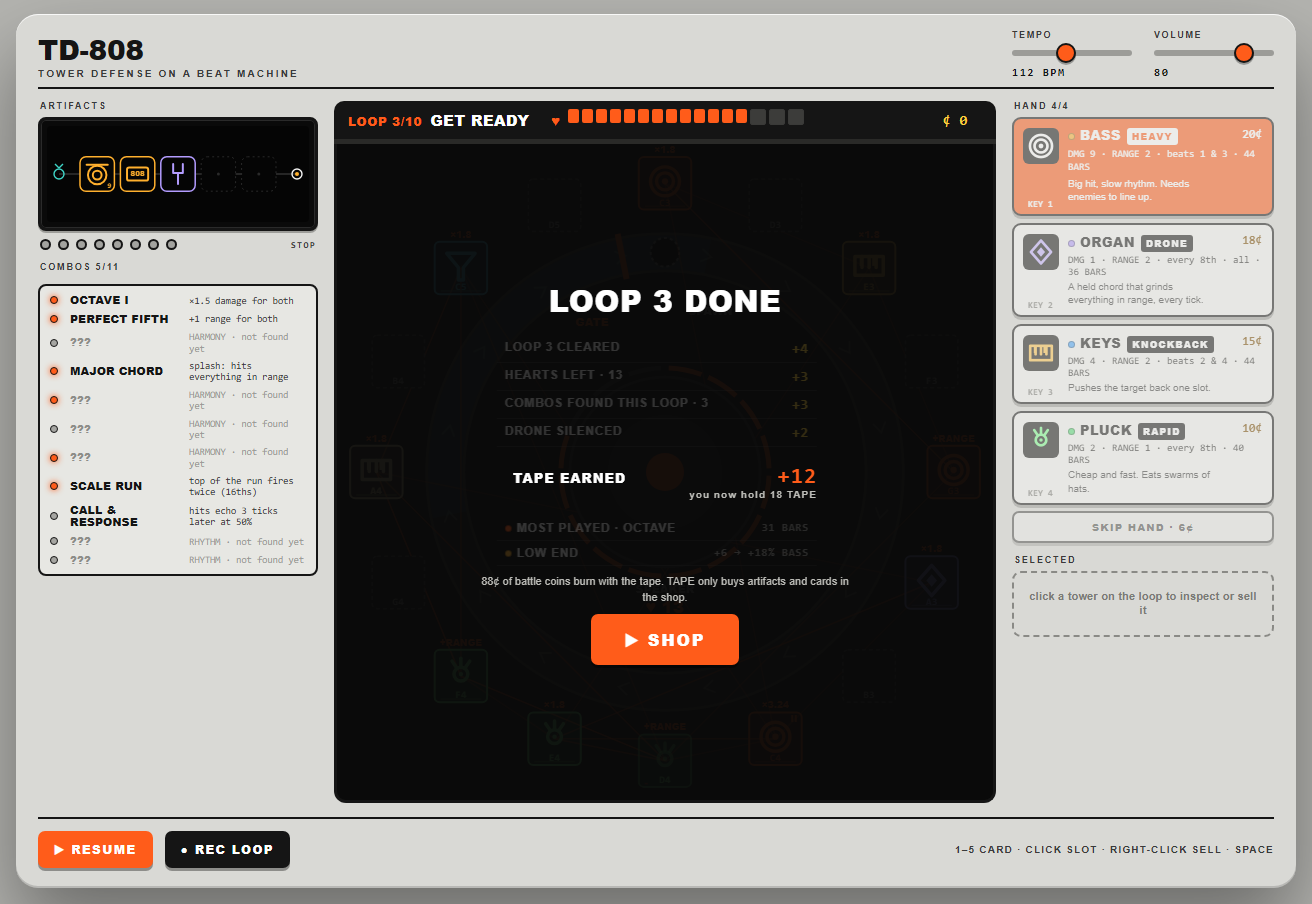Click the dimmed filter funnel tower on the loop
1312x904 pixels.
pos(461,268)
